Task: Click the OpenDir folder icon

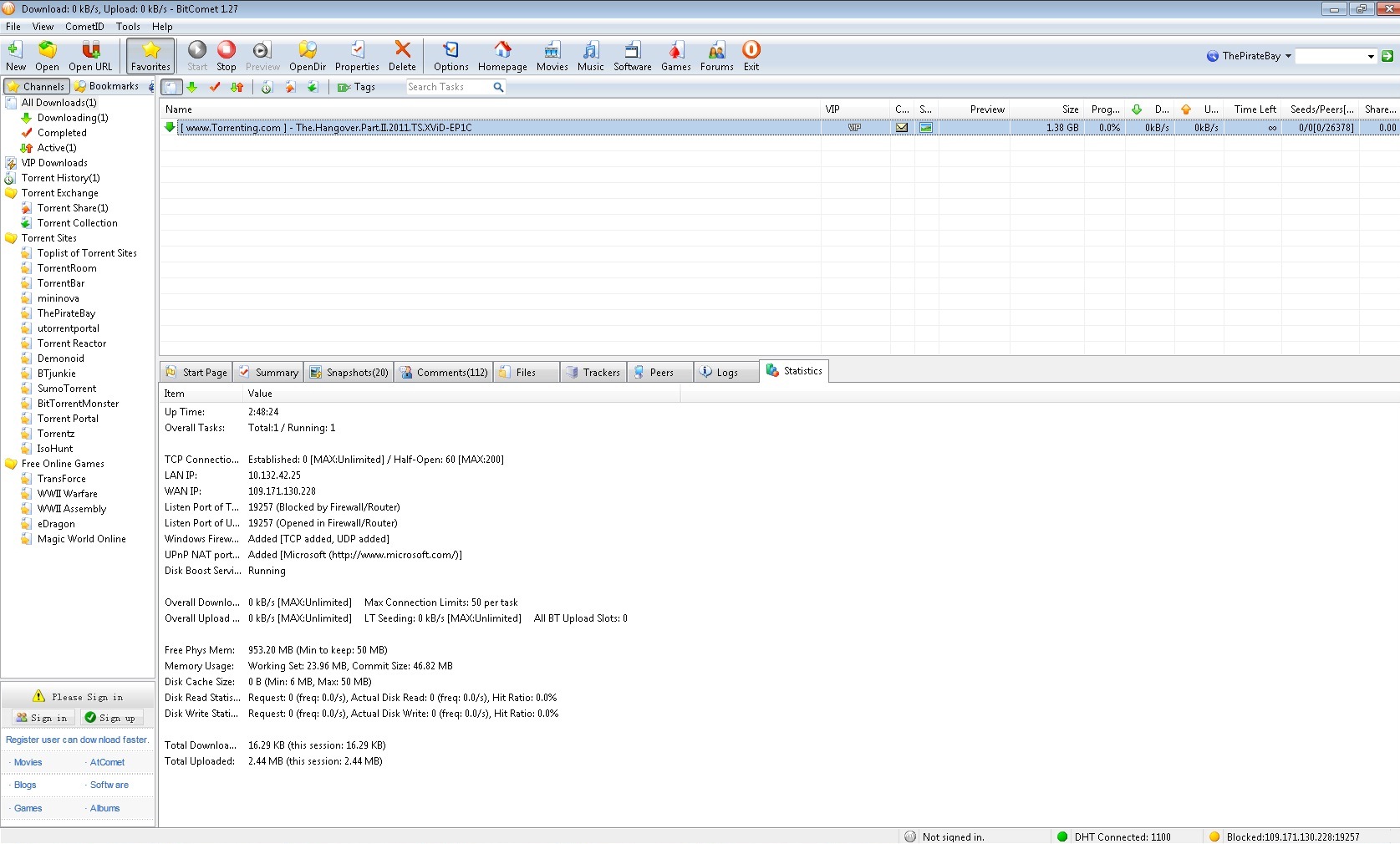Action: 308,56
